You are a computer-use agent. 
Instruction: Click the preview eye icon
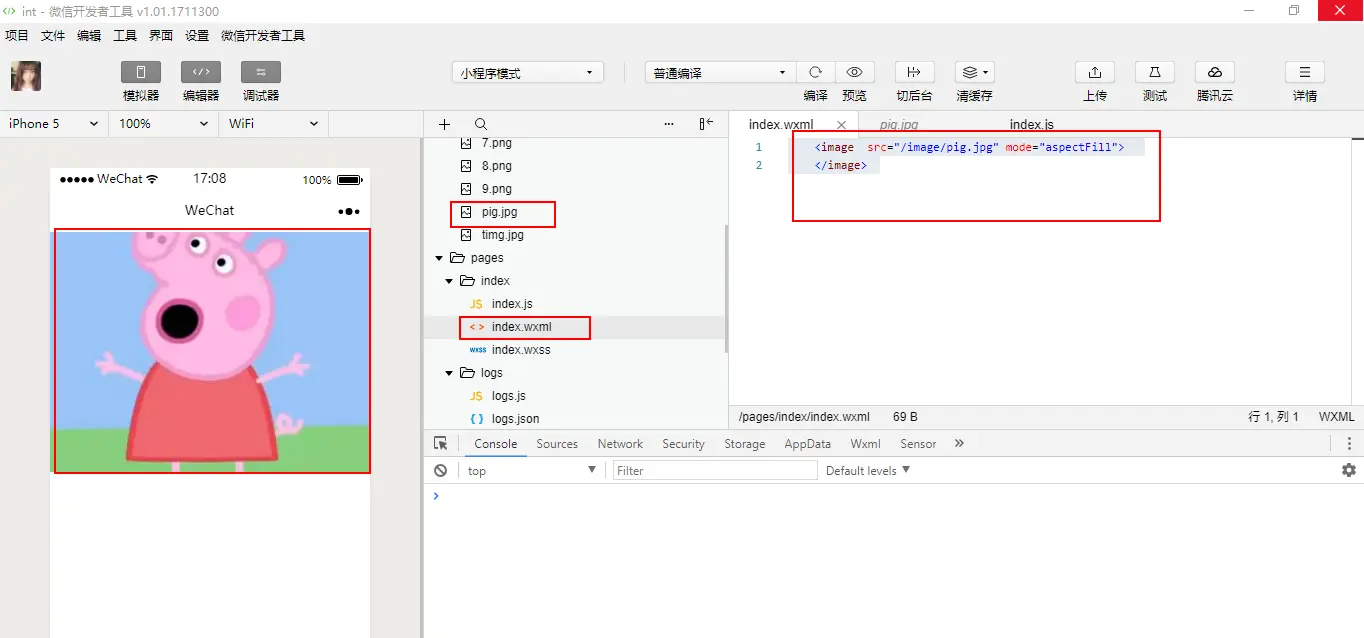[x=854, y=72]
